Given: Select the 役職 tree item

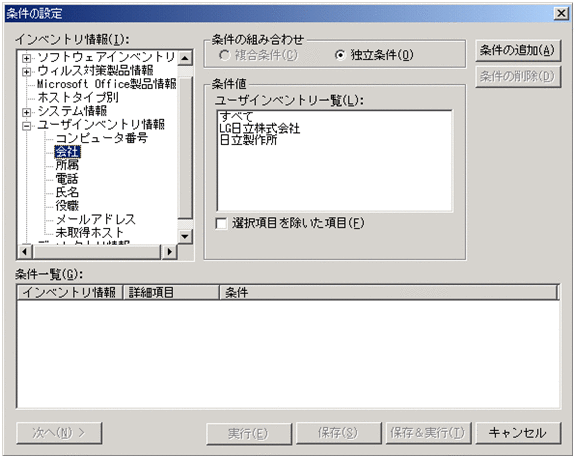Looking at the screenshot, I should pos(67,206).
